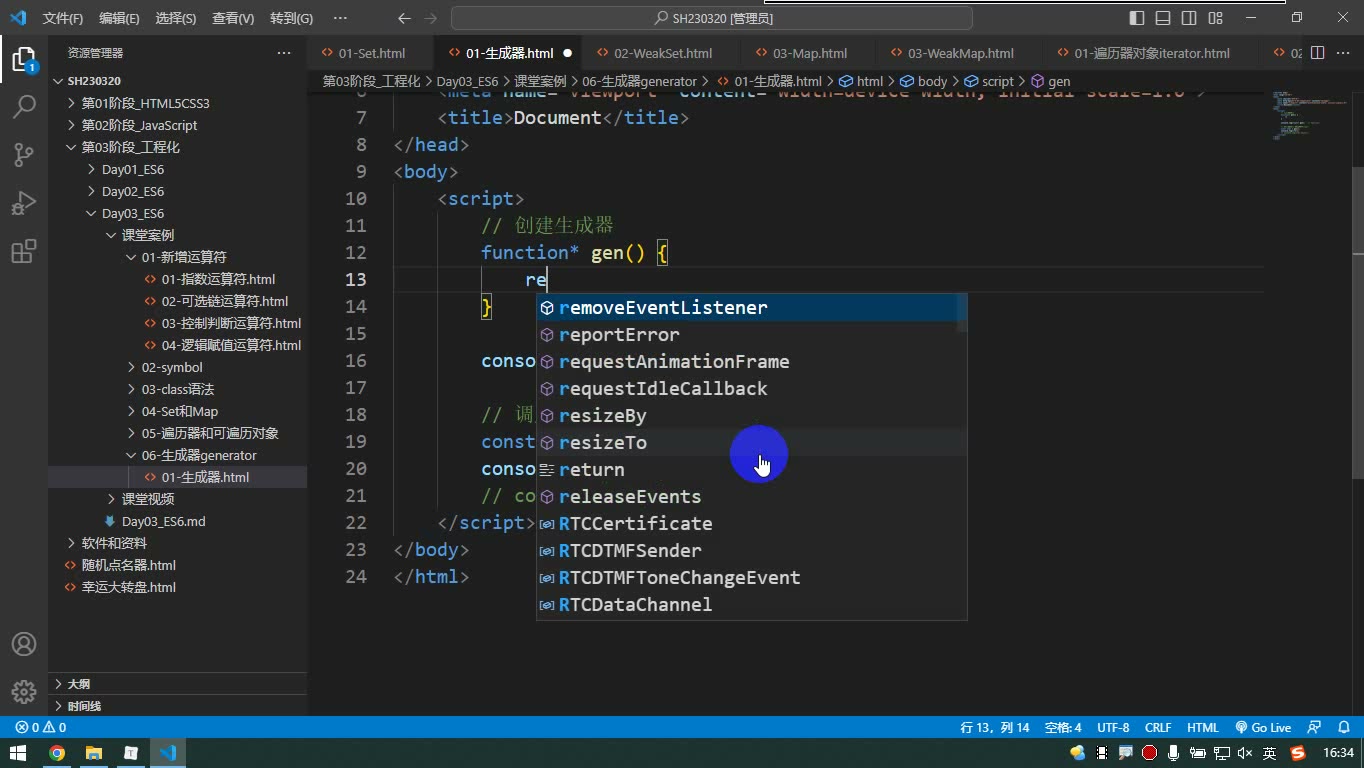Viewport: 1364px width, 768px height.
Task: Open editor more actions ellipsis
Action: click(1342, 53)
